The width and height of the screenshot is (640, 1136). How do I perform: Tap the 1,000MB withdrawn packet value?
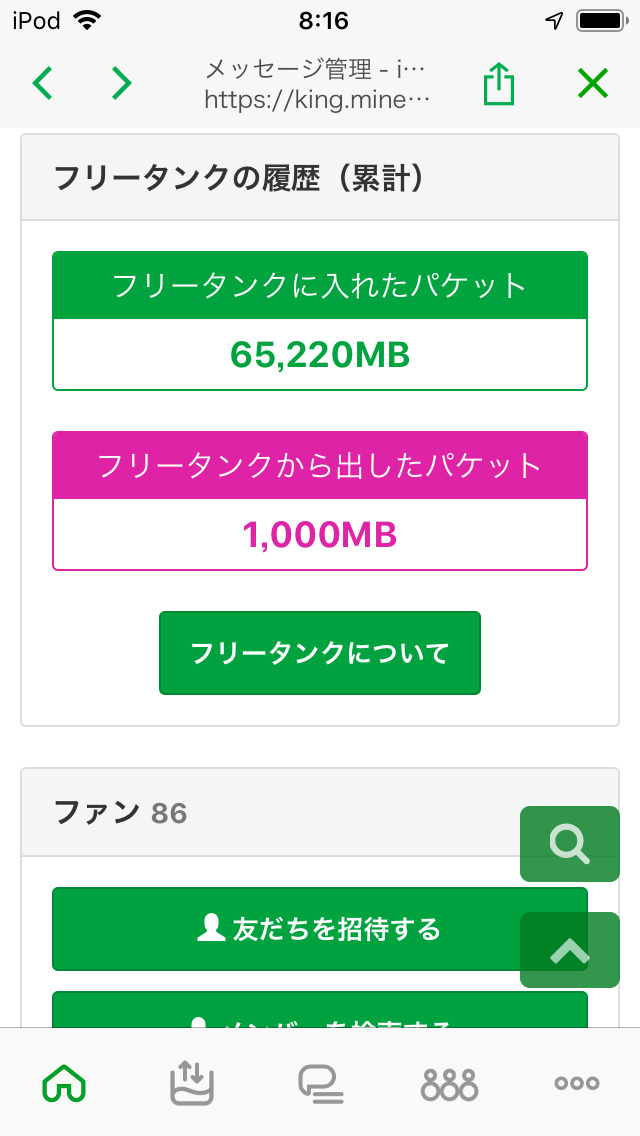click(320, 535)
